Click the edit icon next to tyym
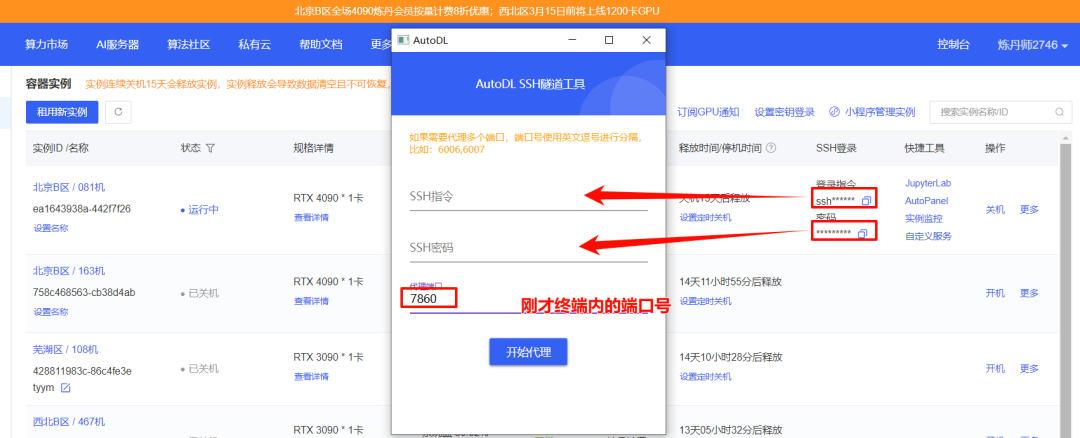The width and height of the screenshot is (1080, 438). click(x=65, y=388)
